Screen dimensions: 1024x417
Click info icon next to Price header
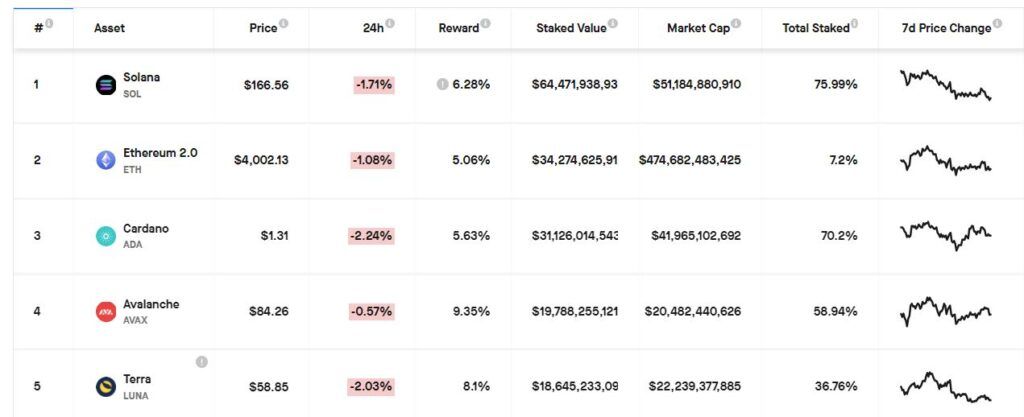click(x=283, y=23)
